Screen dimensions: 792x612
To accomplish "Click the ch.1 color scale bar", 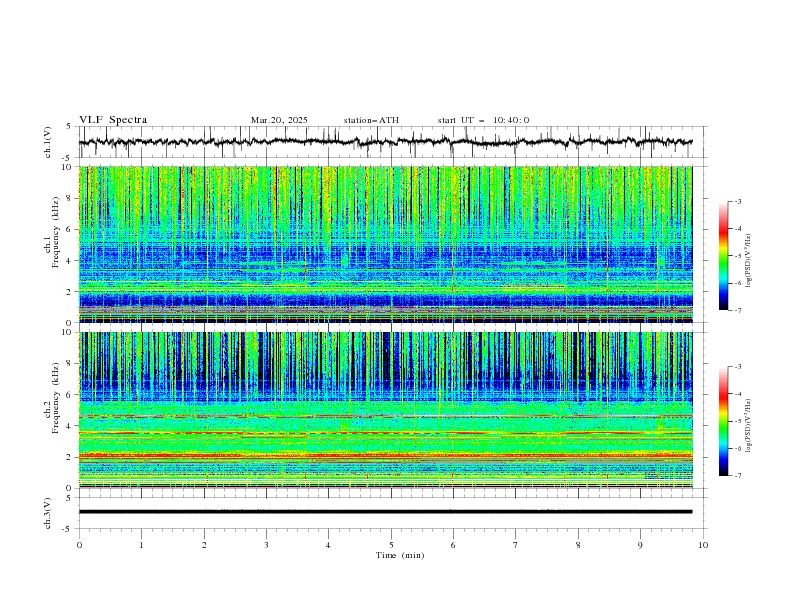I will [x=723, y=256].
